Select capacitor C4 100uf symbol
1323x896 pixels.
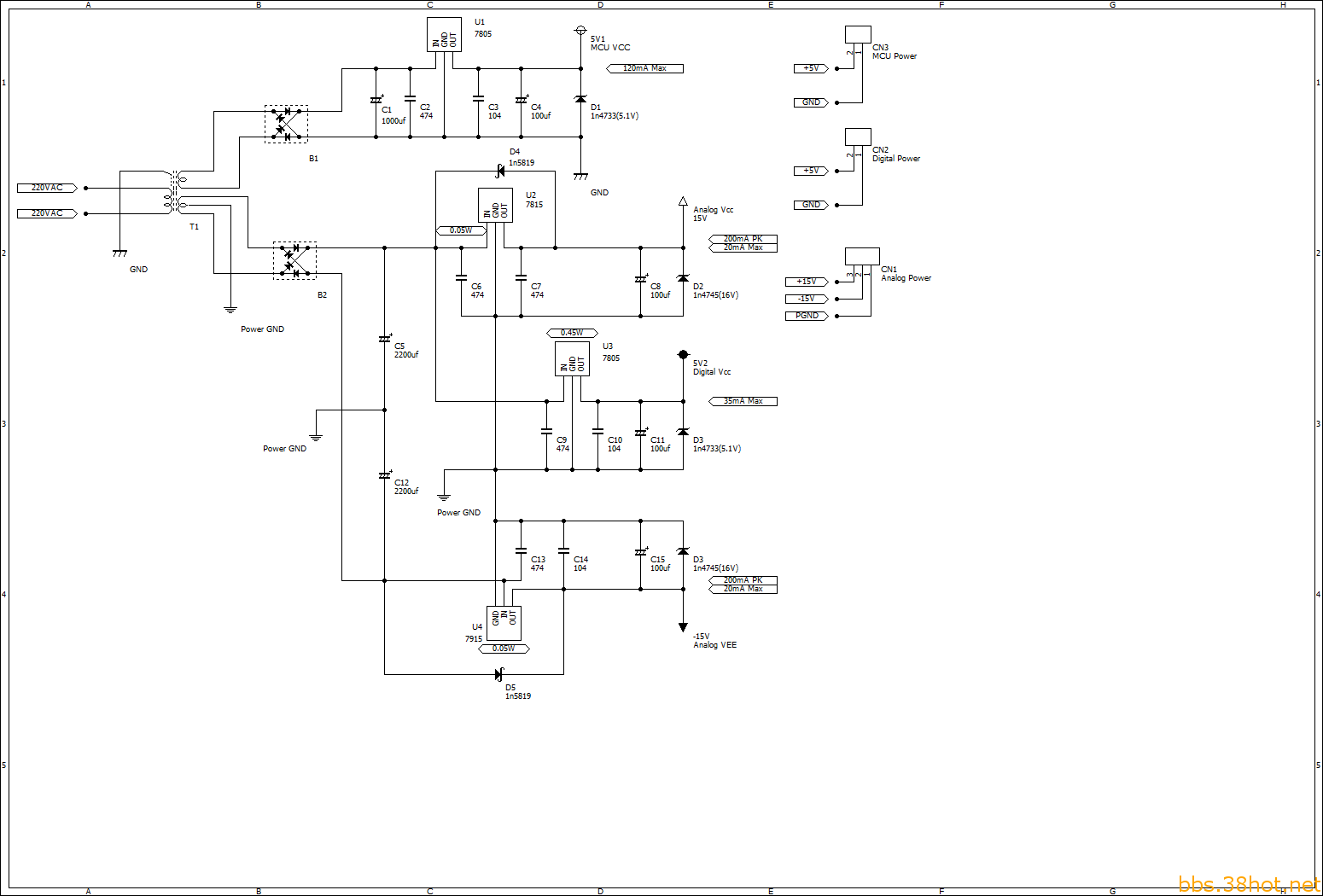pyautogui.click(x=521, y=100)
